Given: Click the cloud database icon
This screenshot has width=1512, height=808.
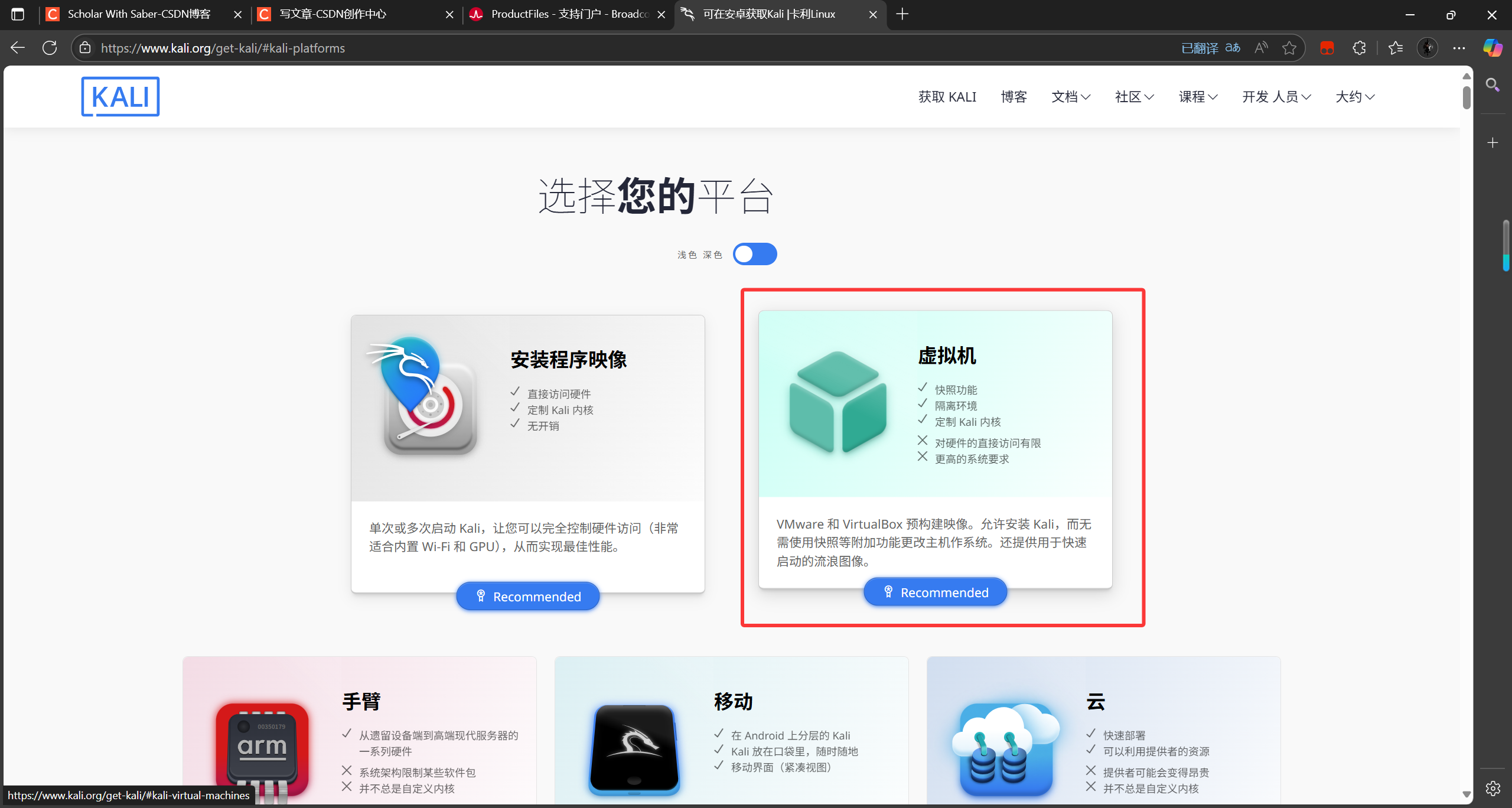Looking at the screenshot, I should pos(1006,749).
